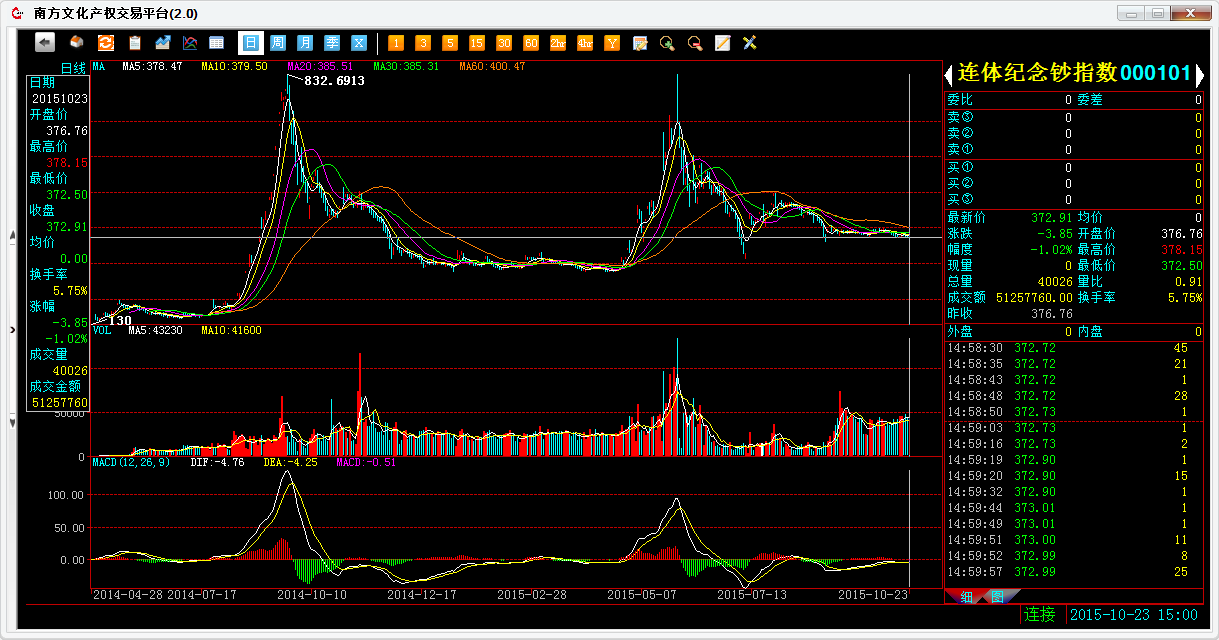The image size is (1219, 640).
Task: Click the orange refresh icon
Action: click(x=105, y=43)
